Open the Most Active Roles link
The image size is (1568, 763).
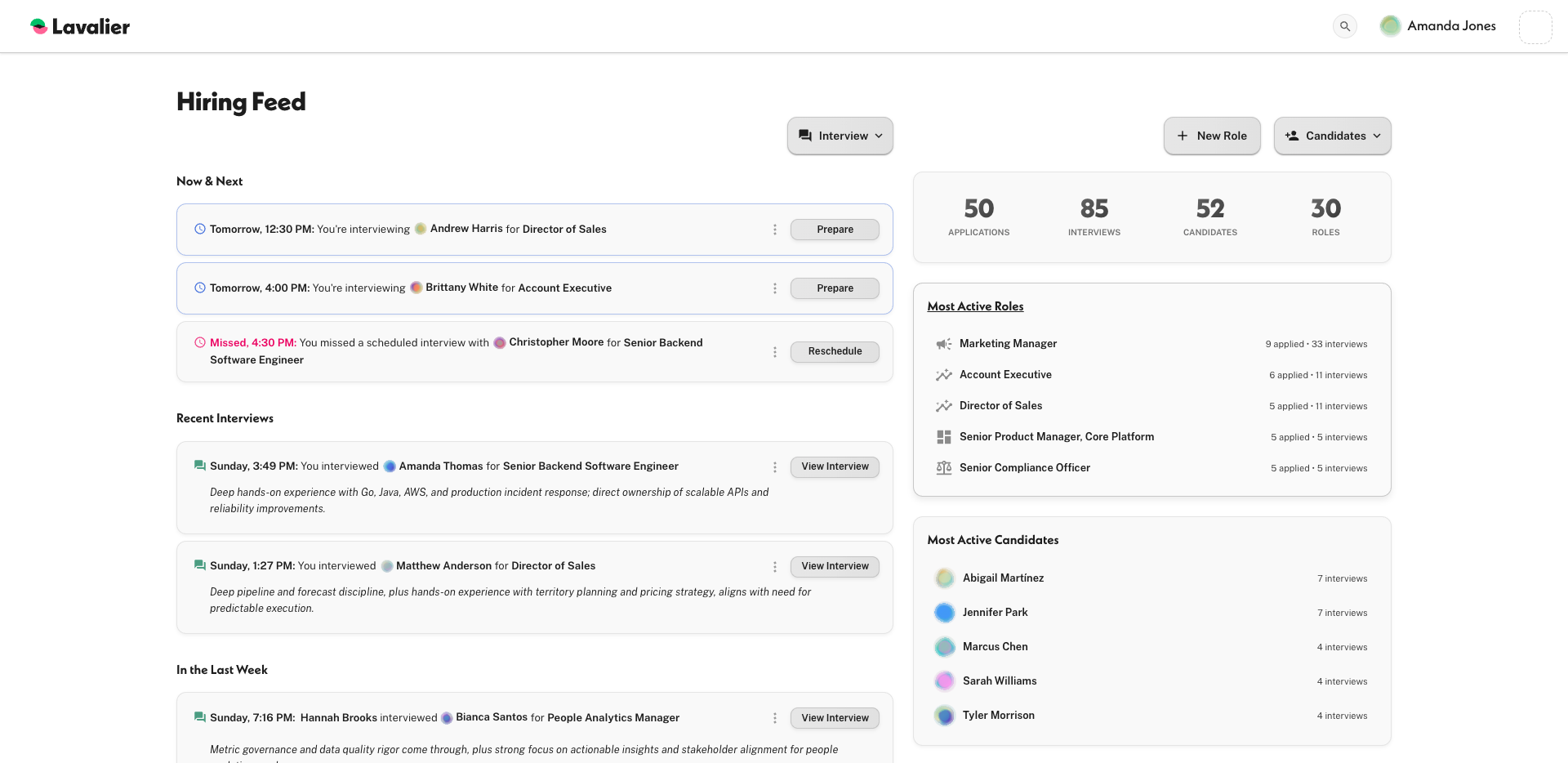click(x=975, y=306)
